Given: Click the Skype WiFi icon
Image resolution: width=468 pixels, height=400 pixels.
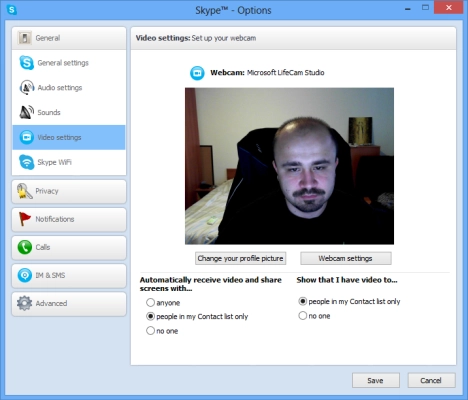Looking at the screenshot, I should pyautogui.click(x=26, y=162).
